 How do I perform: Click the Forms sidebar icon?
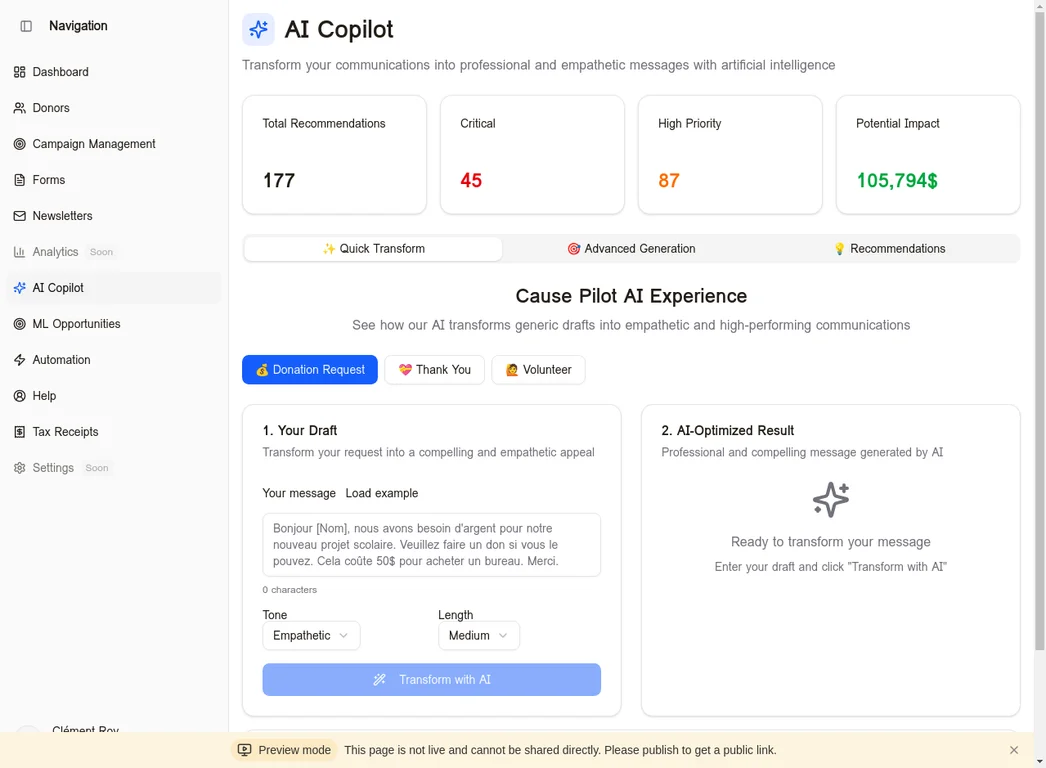(x=18, y=179)
